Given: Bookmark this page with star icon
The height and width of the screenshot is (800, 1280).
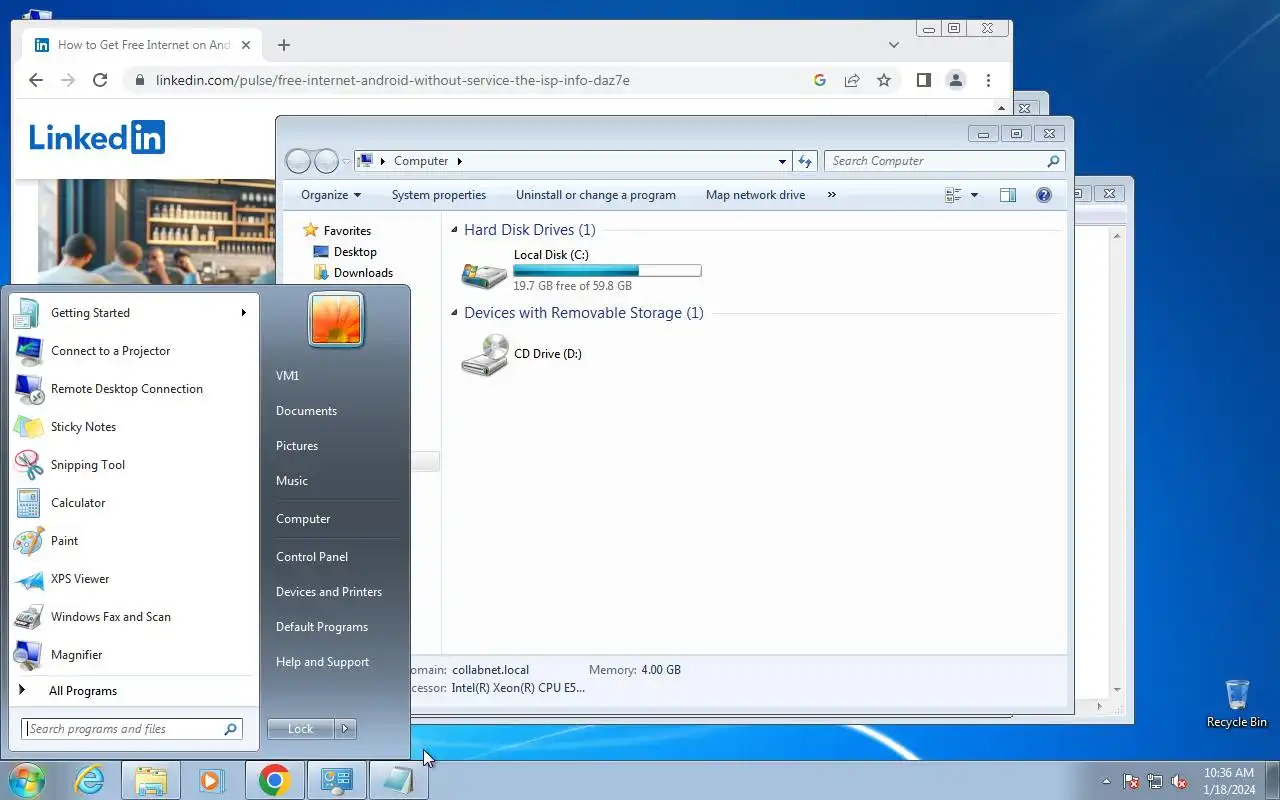Looking at the screenshot, I should click(884, 80).
